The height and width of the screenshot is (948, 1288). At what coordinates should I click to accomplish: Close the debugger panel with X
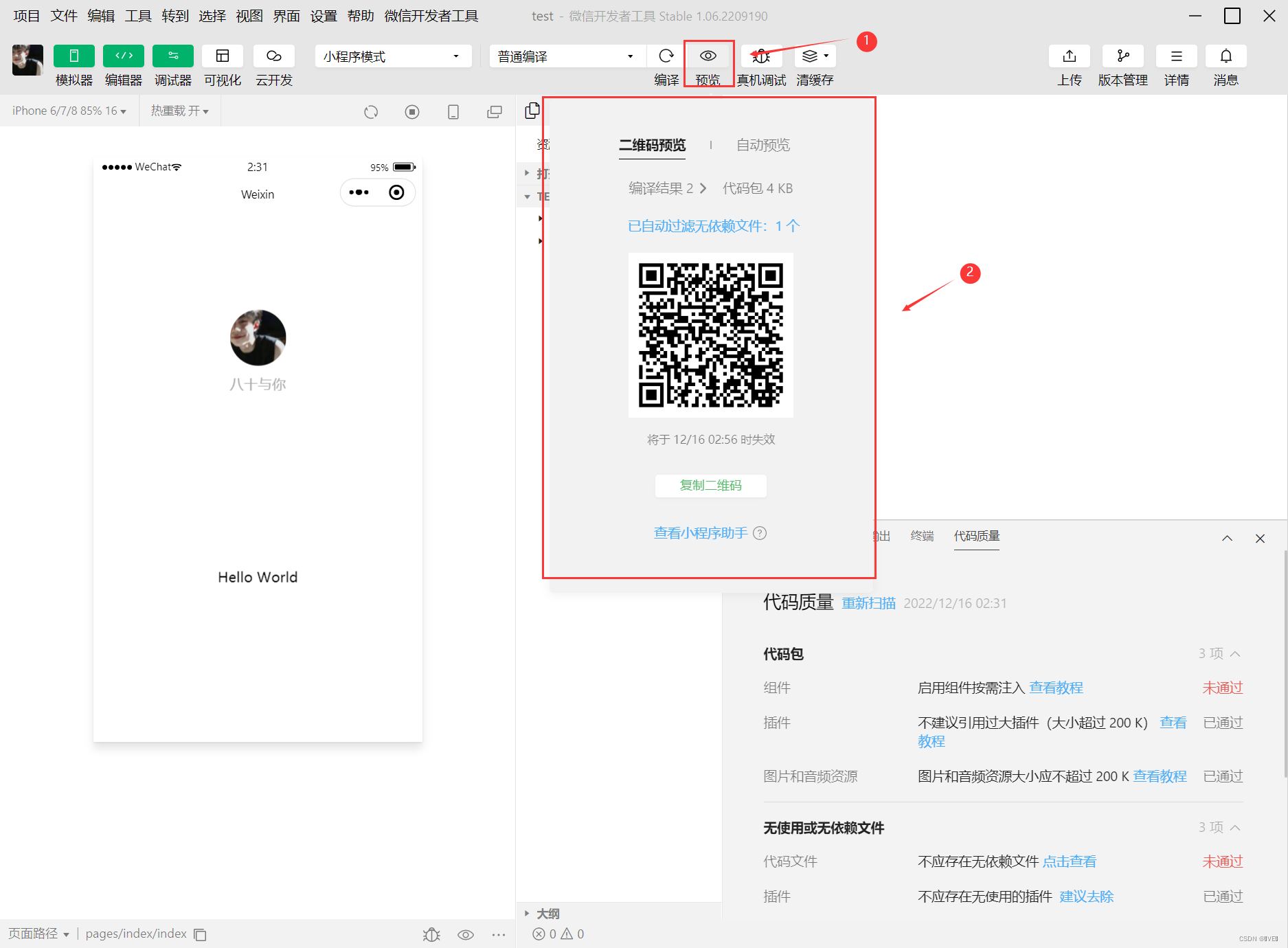pos(1260,539)
